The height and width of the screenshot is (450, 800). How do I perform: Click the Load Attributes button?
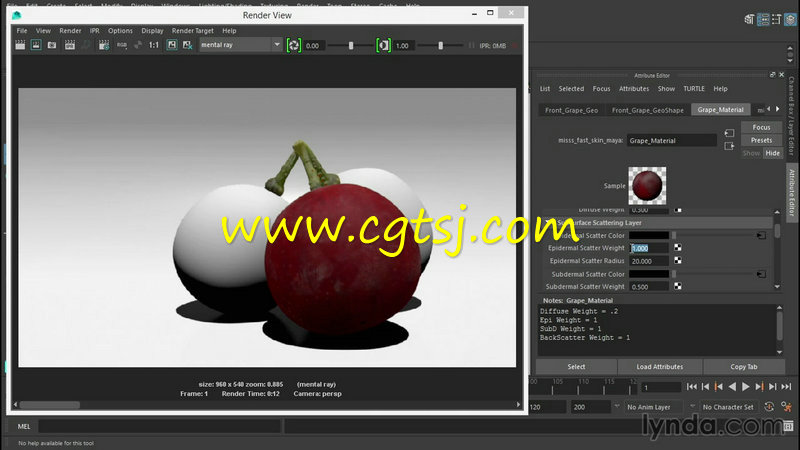[660, 366]
